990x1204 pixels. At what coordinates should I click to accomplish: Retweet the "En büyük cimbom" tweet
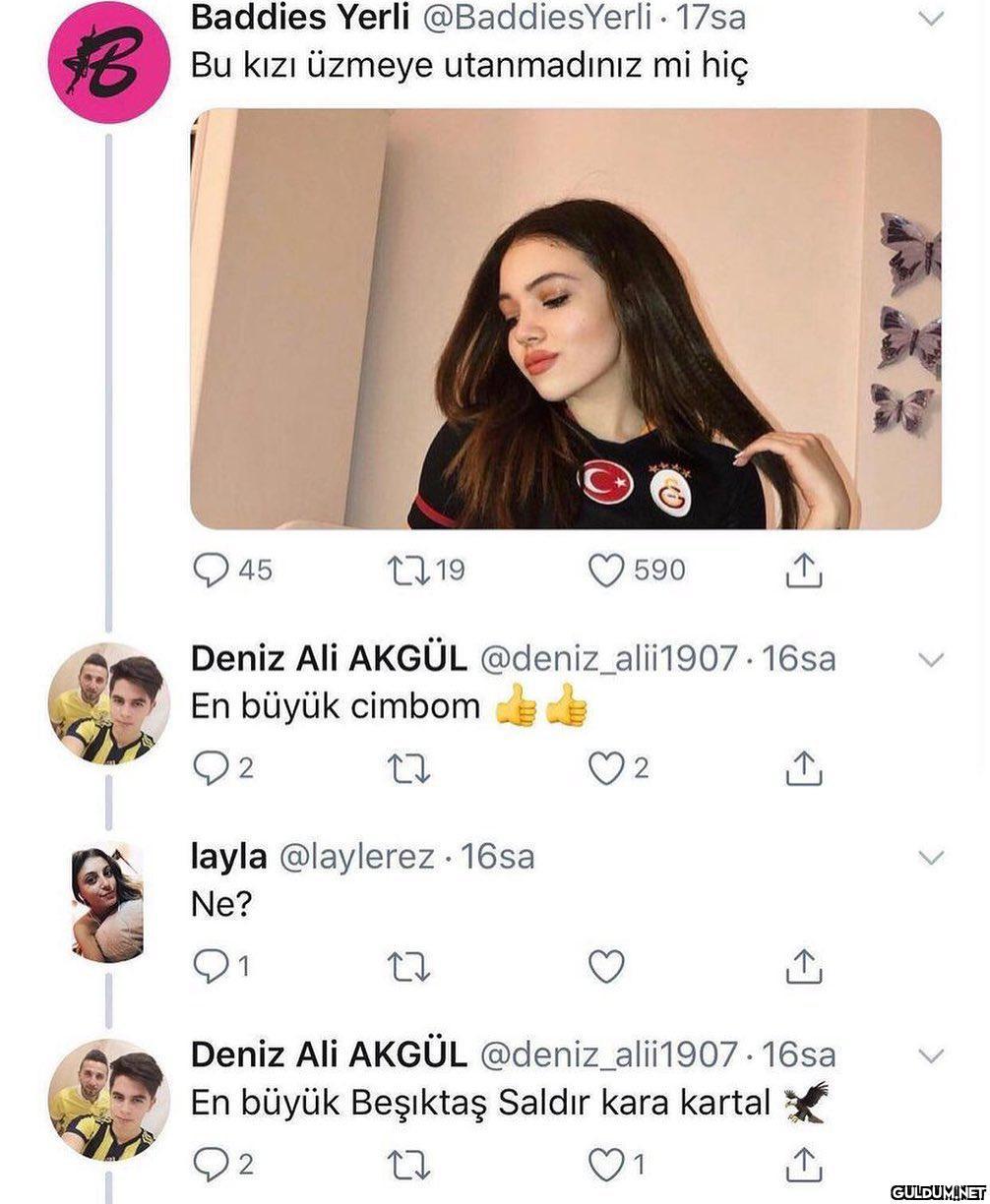pyautogui.click(x=410, y=768)
